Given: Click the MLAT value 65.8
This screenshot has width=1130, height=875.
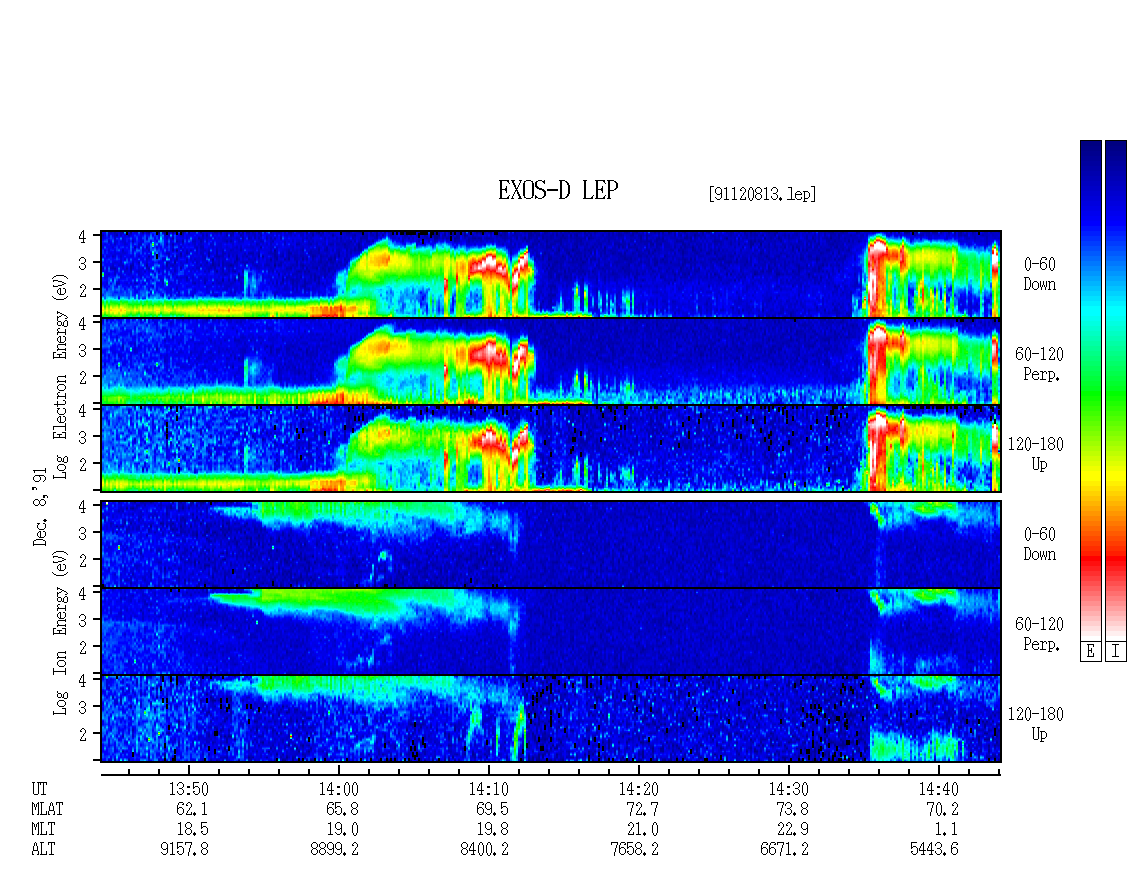Looking at the screenshot, I should click(342, 809).
